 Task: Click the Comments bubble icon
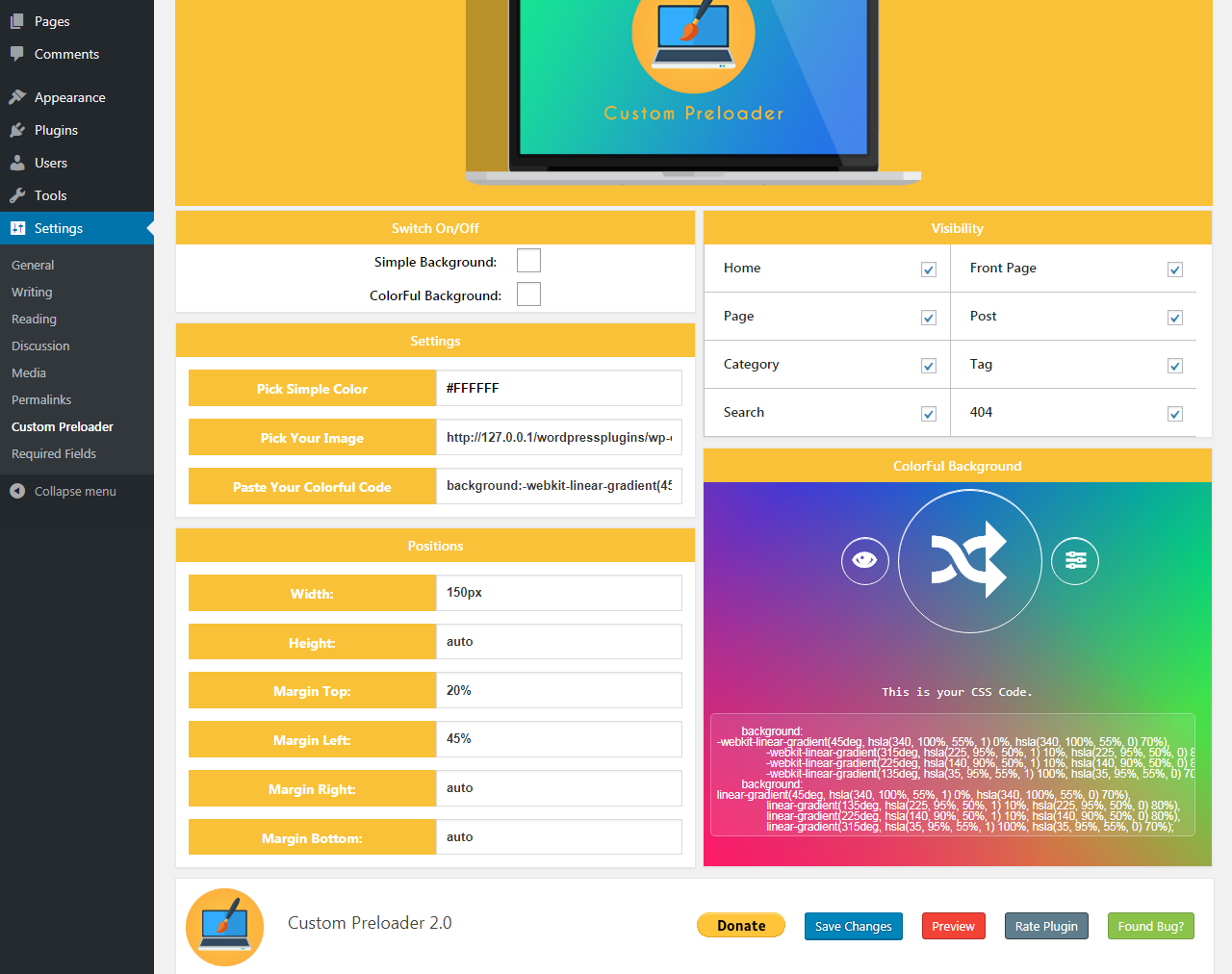pos(17,54)
